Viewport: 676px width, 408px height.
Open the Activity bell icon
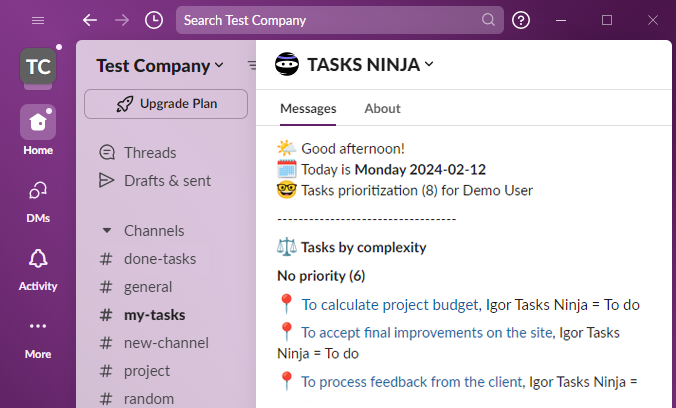pos(38,259)
